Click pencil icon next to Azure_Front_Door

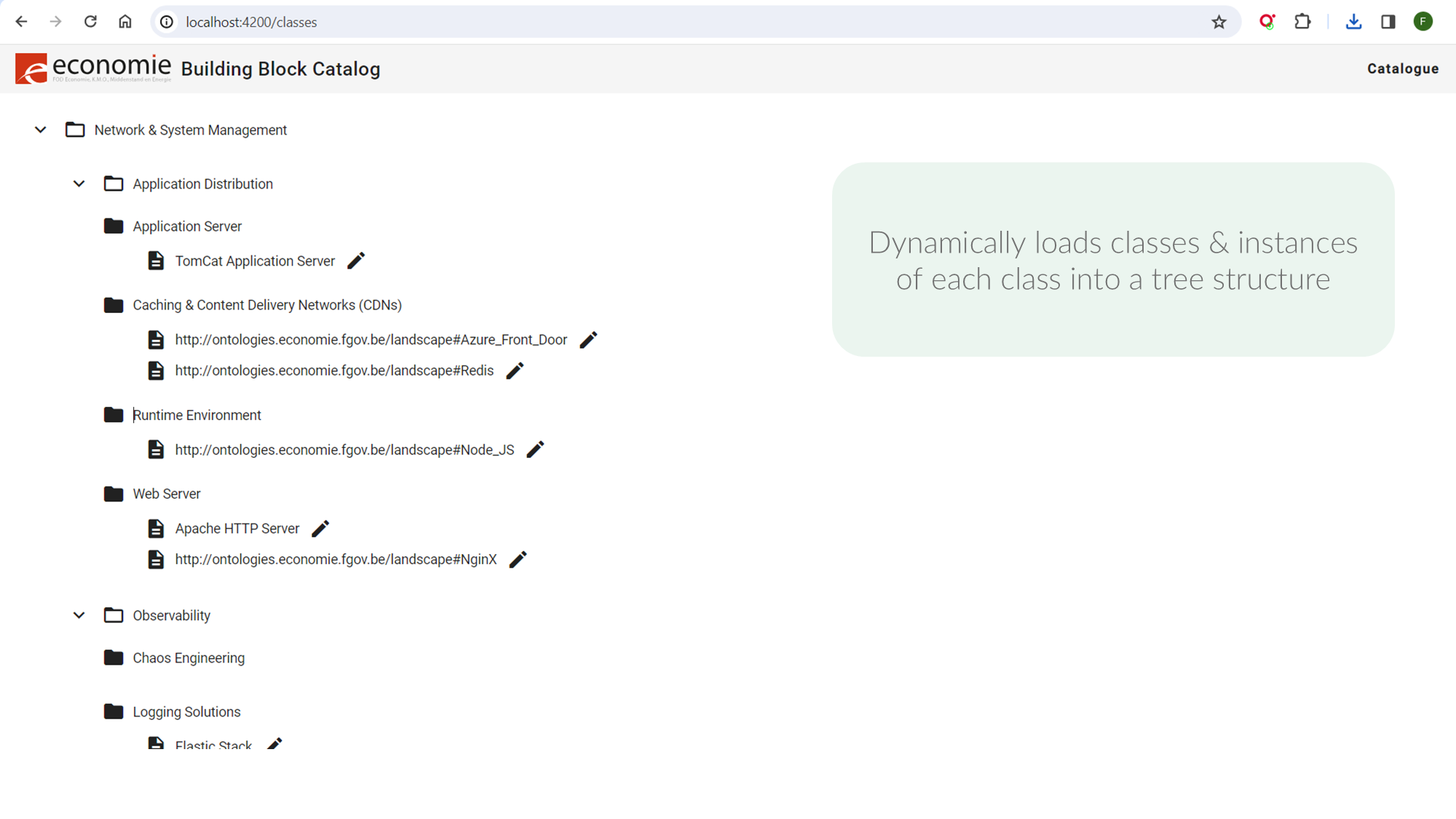[x=588, y=340]
